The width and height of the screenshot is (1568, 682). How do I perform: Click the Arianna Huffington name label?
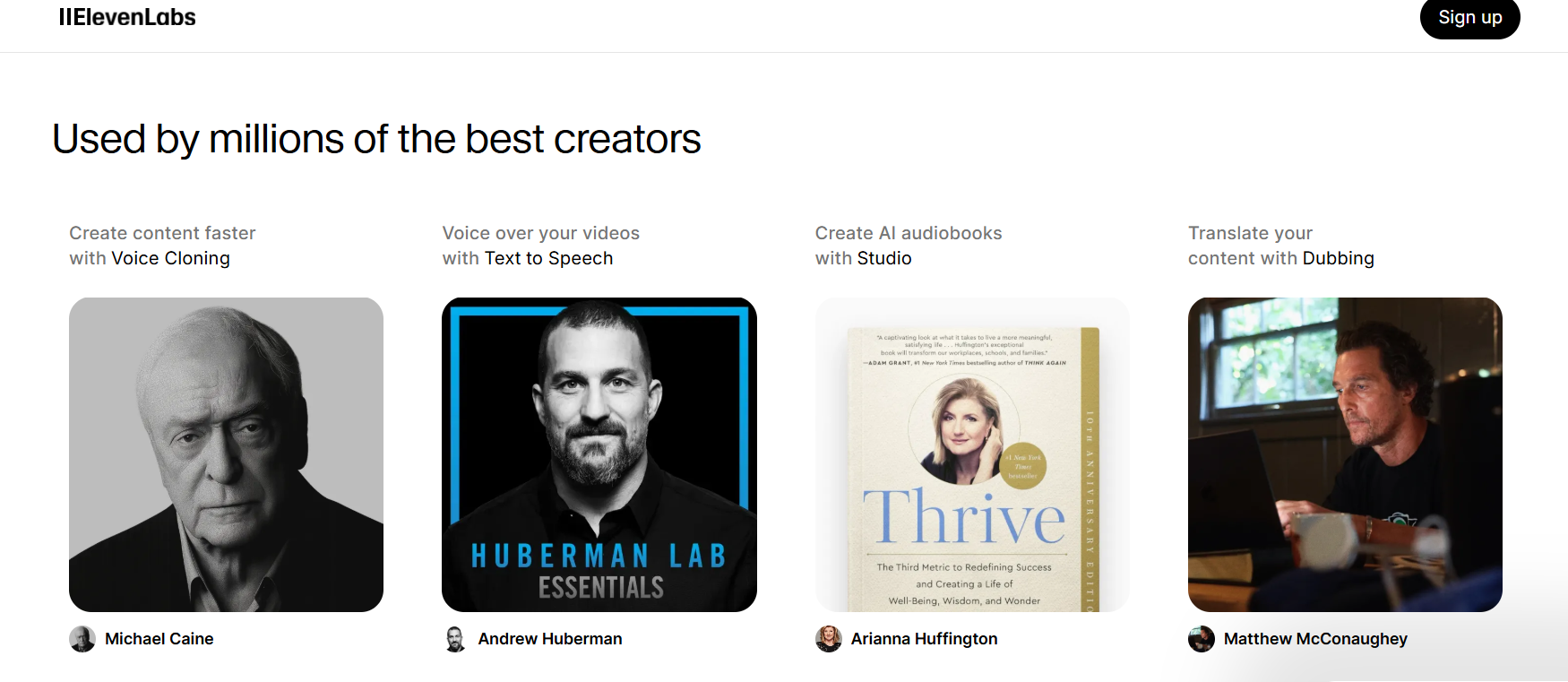pos(924,639)
